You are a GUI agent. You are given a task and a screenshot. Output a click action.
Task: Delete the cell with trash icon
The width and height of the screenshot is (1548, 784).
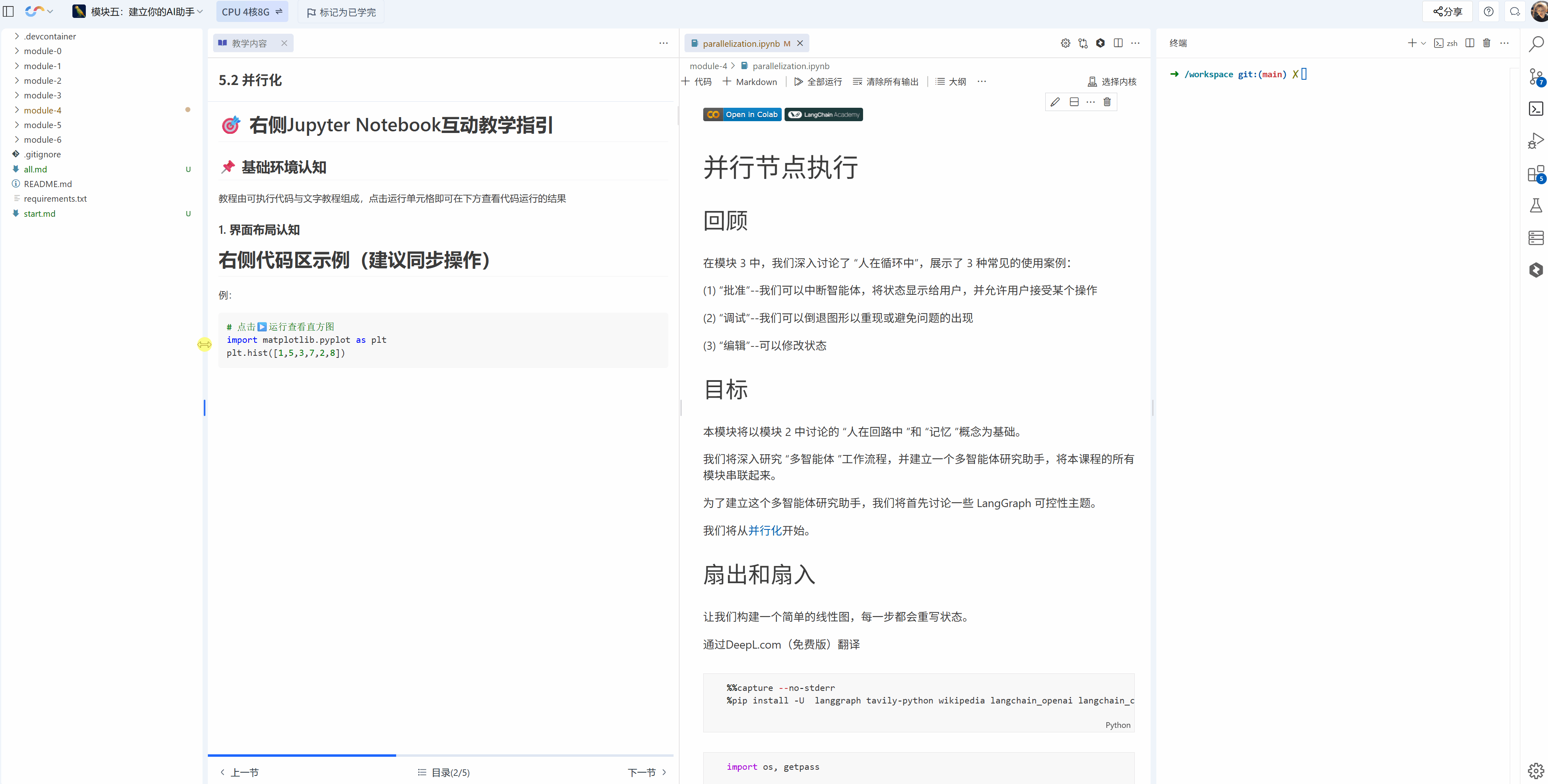tap(1107, 102)
